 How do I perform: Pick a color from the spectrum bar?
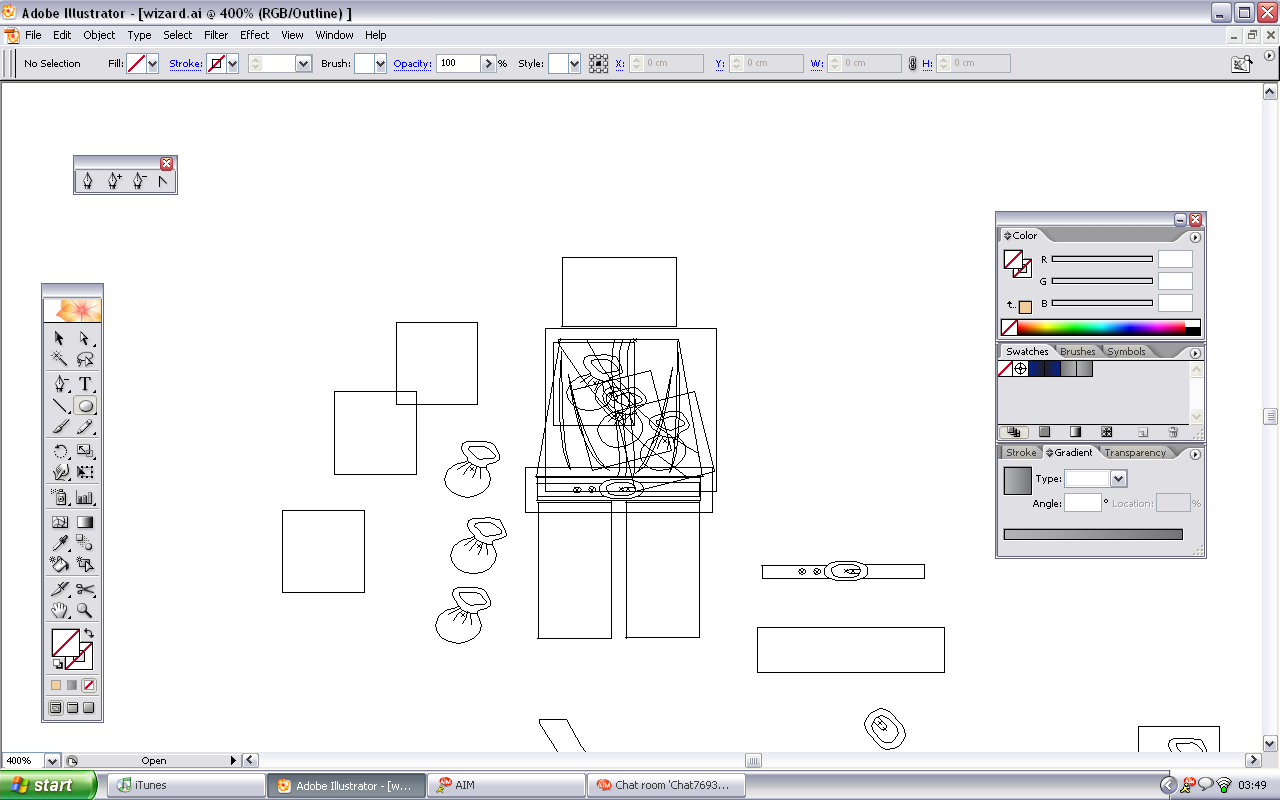click(x=1100, y=327)
